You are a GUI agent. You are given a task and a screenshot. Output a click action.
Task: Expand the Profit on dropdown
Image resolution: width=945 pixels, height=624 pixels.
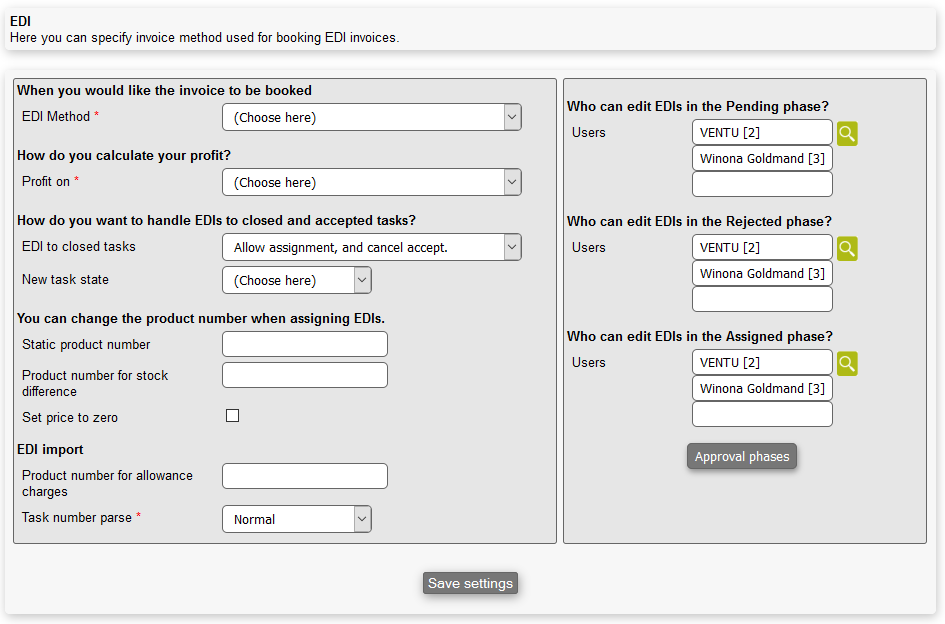[371, 182]
